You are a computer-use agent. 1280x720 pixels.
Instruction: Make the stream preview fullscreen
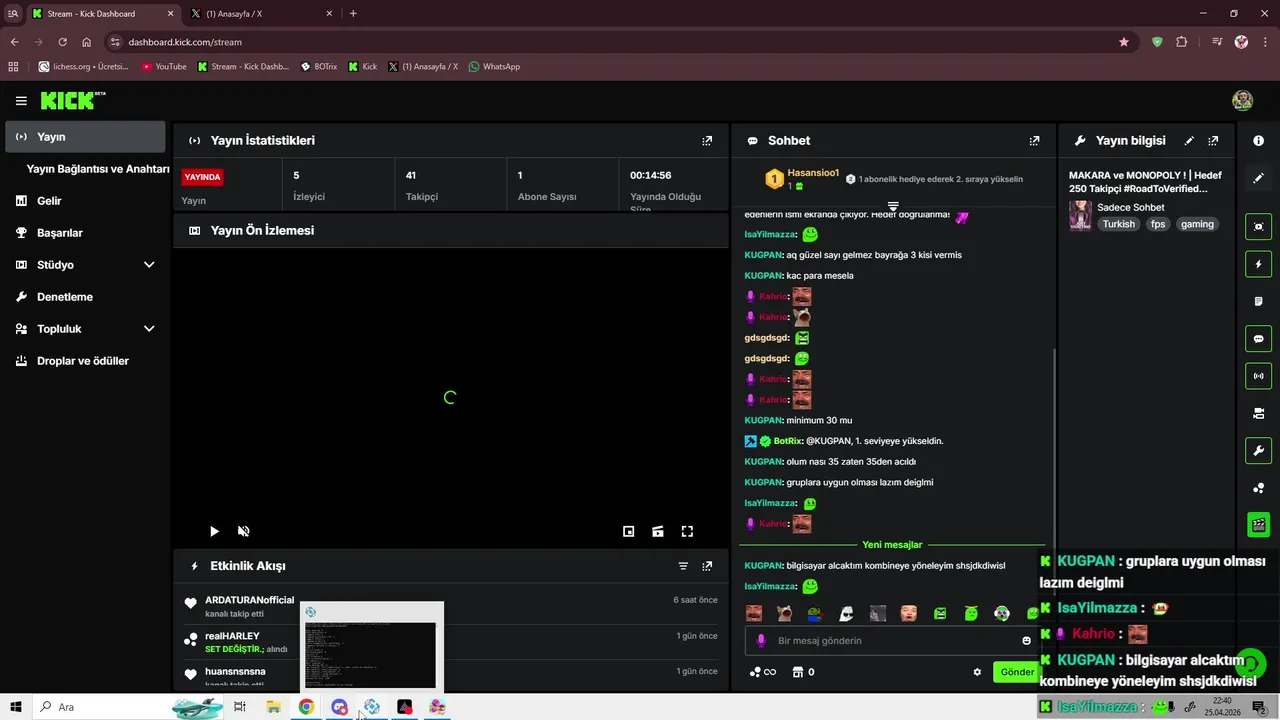pyautogui.click(x=687, y=532)
